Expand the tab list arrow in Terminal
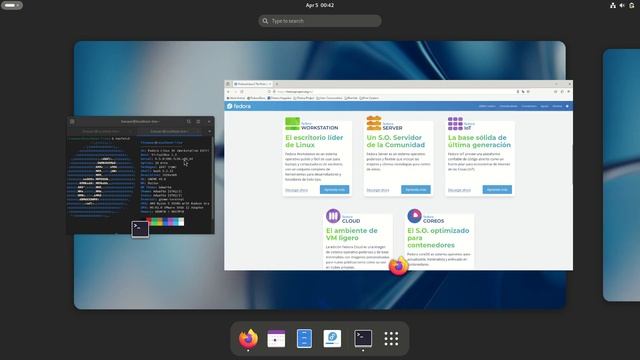This screenshot has height=360, width=640. click(x=209, y=131)
